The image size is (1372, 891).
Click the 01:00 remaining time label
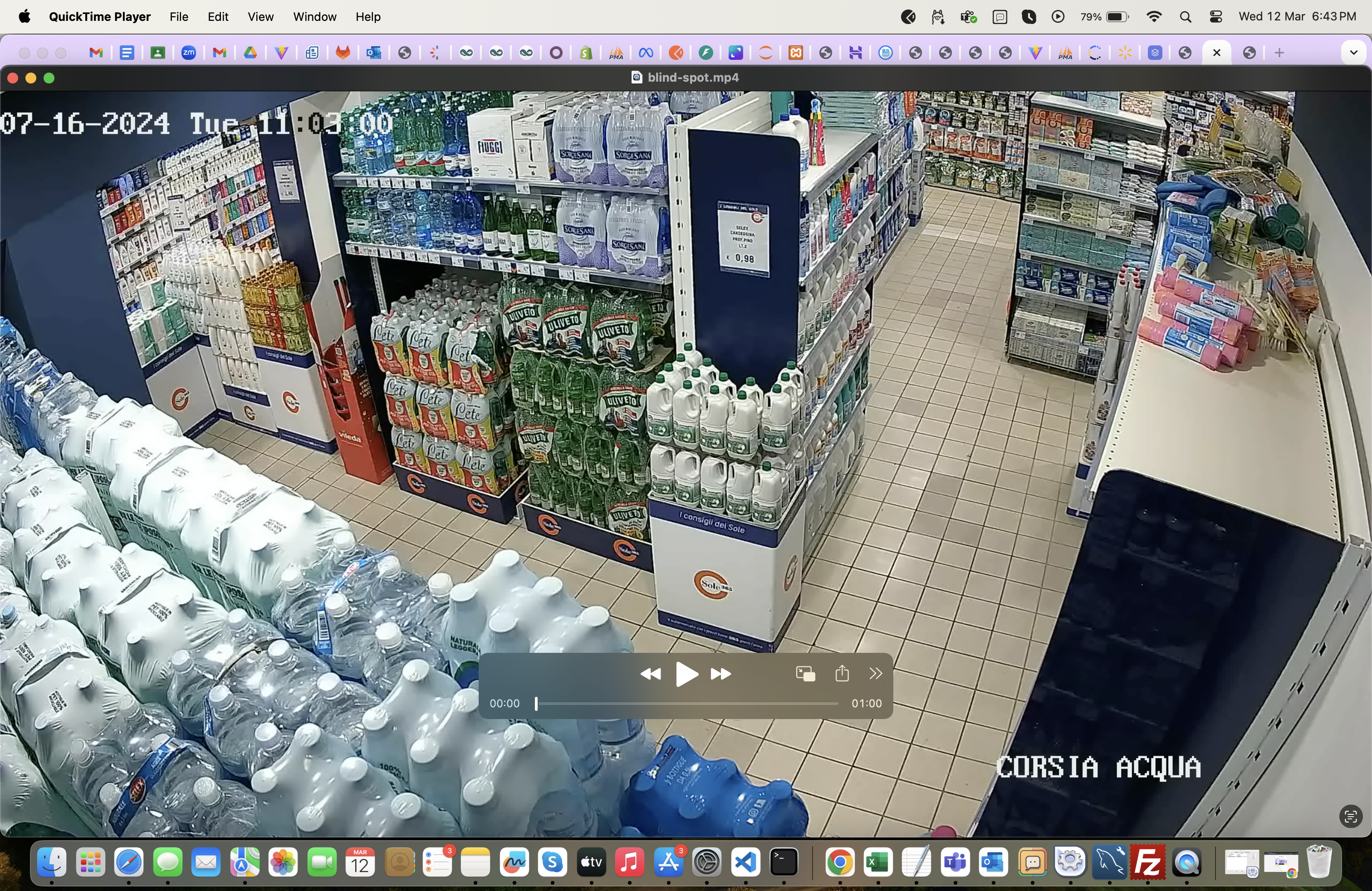[x=867, y=704]
